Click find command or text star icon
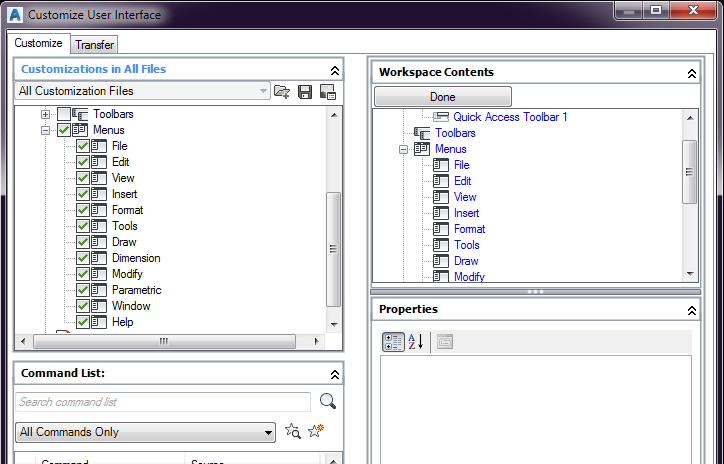This screenshot has width=724, height=464. tap(293, 431)
